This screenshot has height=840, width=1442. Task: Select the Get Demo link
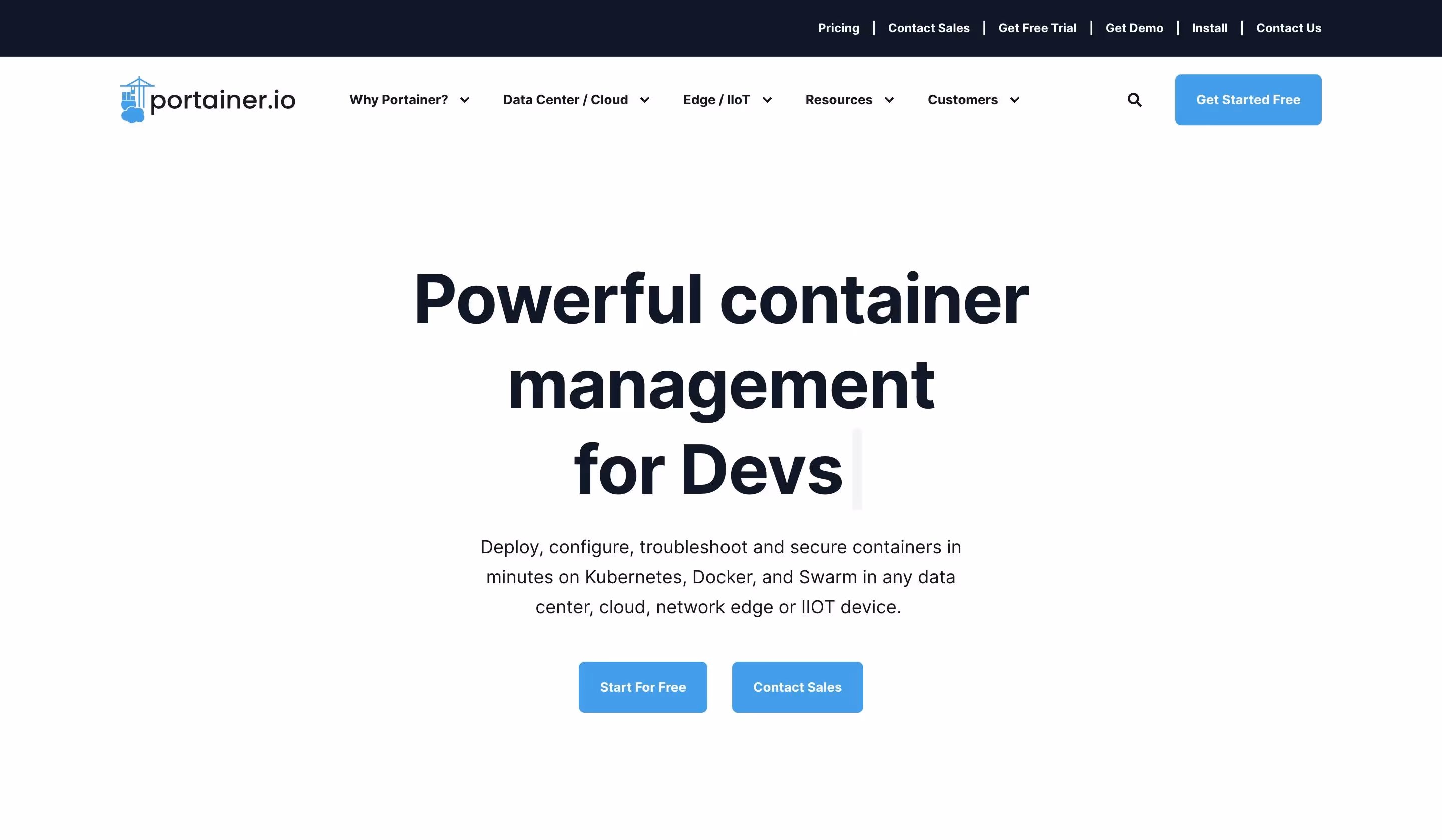click(1134, 28)
